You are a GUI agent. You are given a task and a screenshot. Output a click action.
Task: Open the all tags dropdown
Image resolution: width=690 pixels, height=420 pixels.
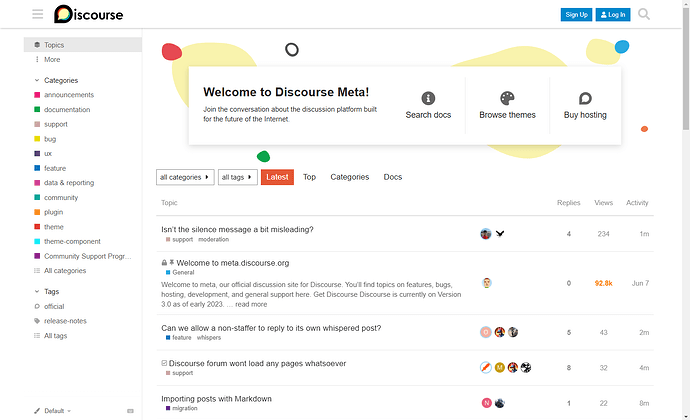click(x=238, y=177)
